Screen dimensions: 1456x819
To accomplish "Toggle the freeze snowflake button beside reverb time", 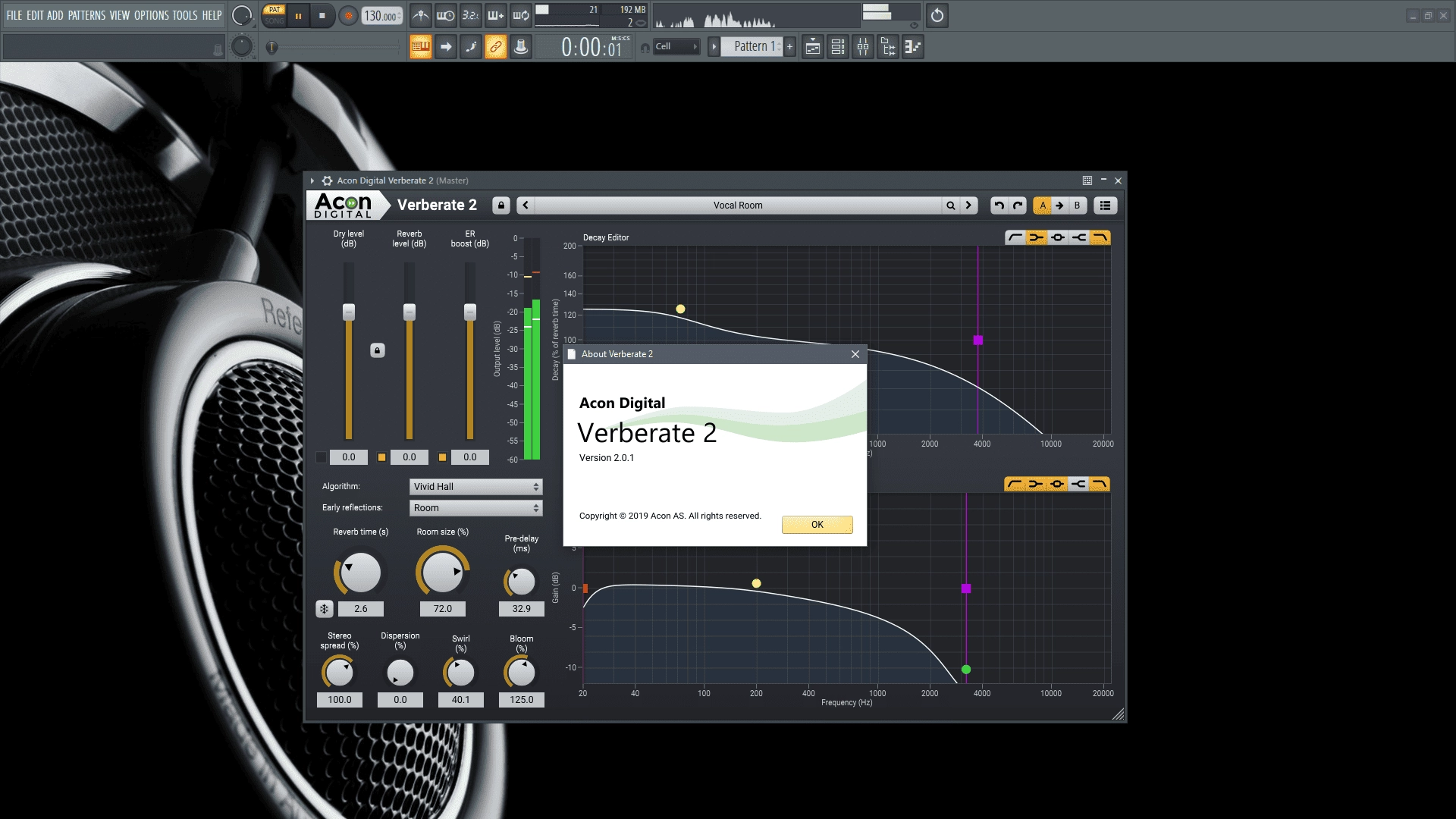I will click(325, 609).
